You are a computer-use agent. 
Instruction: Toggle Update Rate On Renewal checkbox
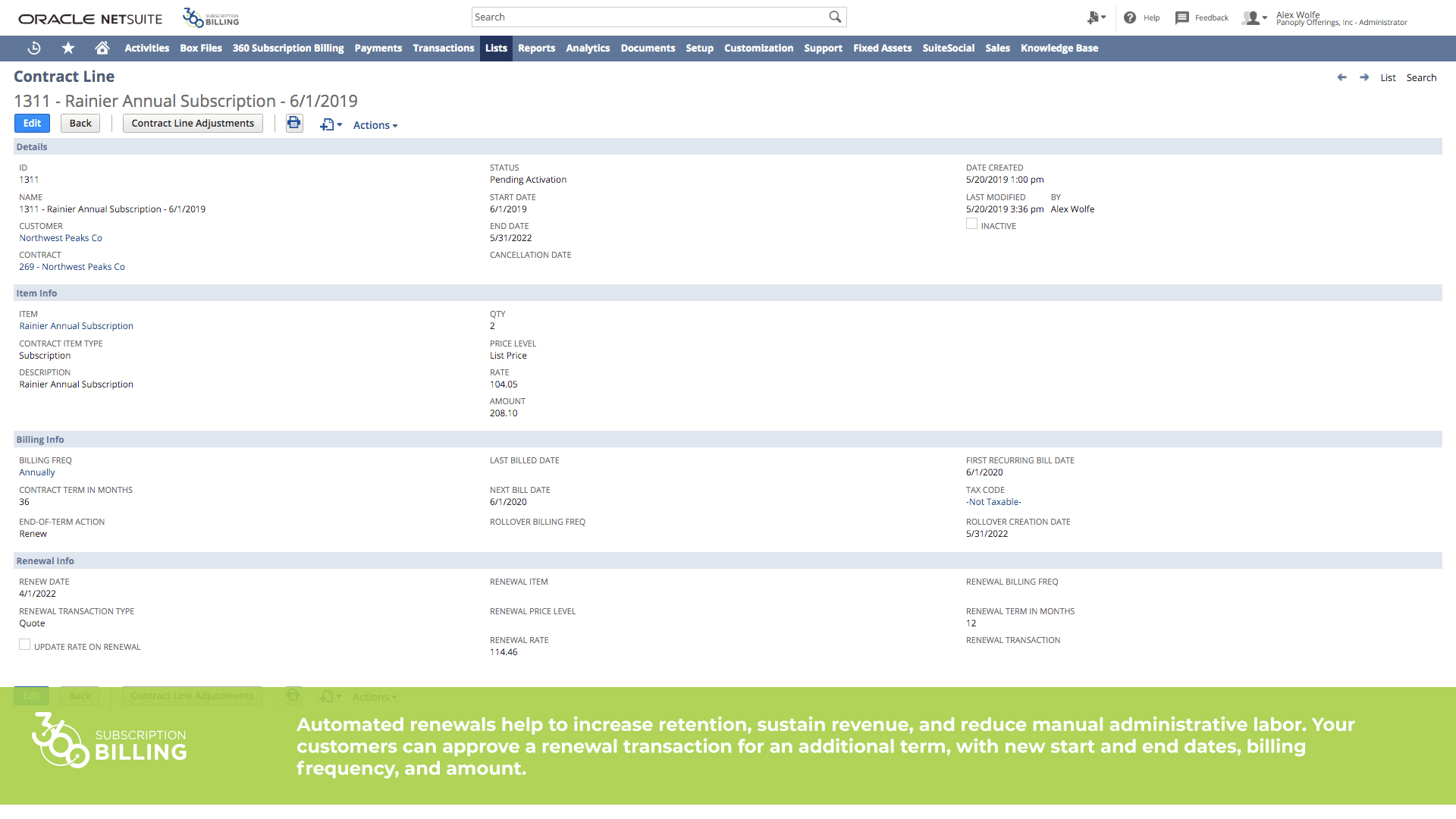[24, 645]
